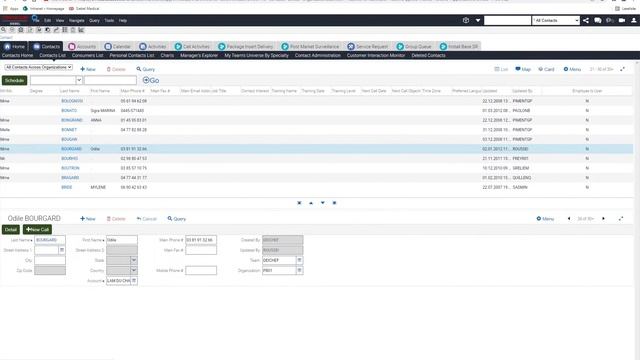Click the search value input beside Go
This screenshot has width=640, height=360.
pyautogui.click(x=111, y=80)
